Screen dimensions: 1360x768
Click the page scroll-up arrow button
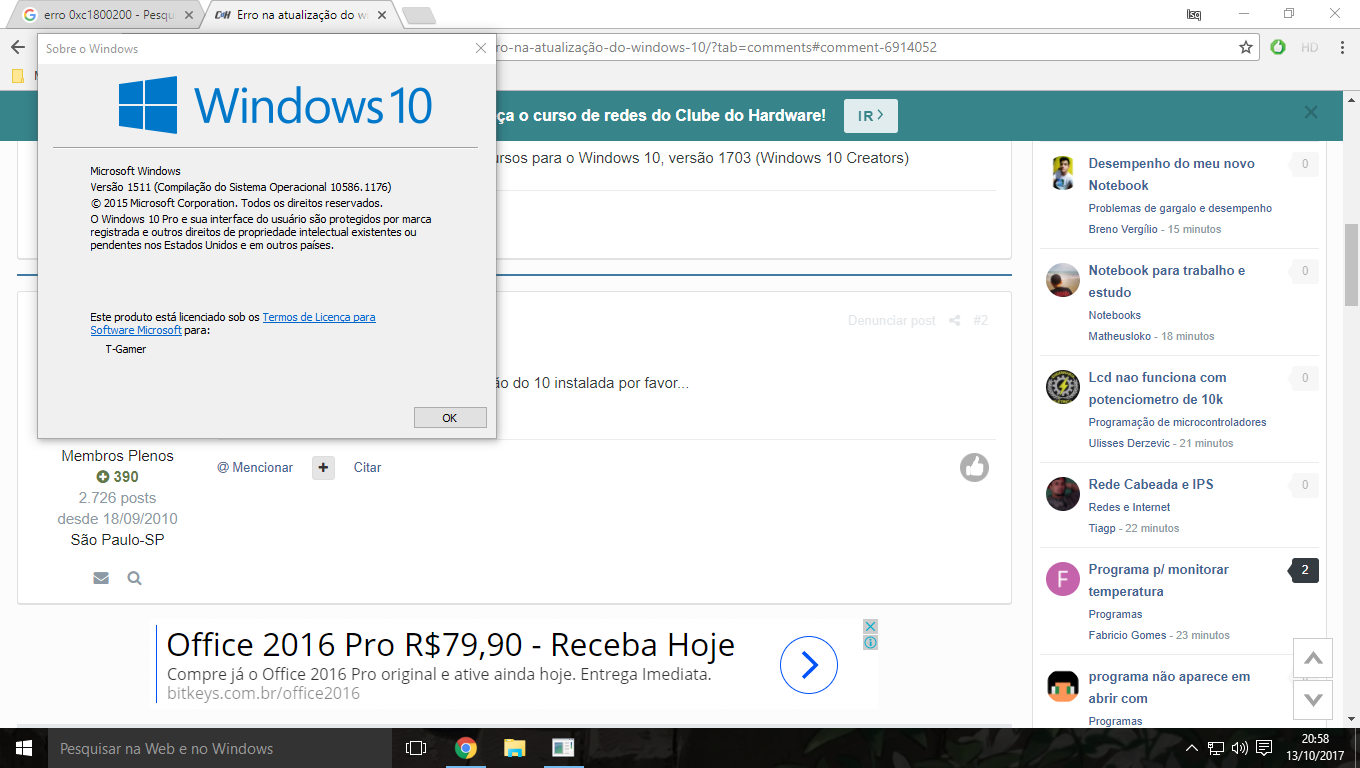click(x=1314, y=658)
